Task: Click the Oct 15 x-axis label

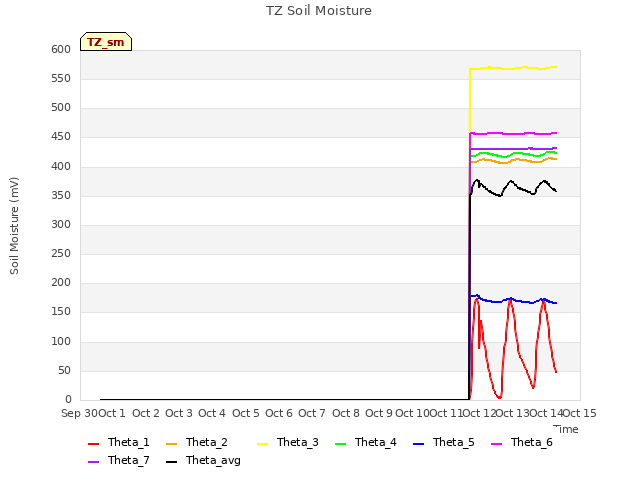Action: click(580, 413)
